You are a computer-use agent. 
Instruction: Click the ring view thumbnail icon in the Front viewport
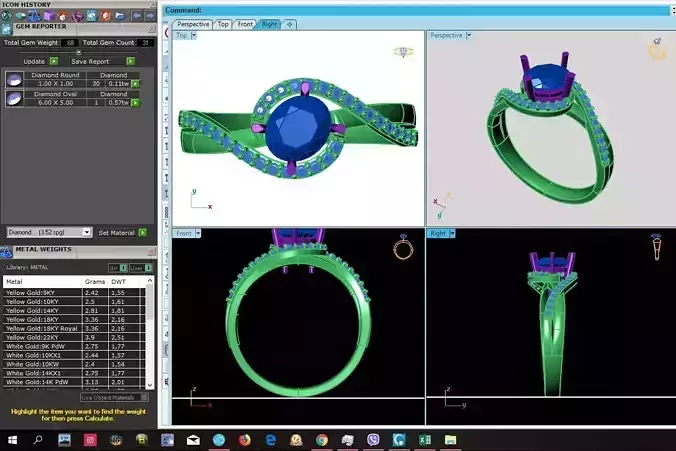click(403, 247)
